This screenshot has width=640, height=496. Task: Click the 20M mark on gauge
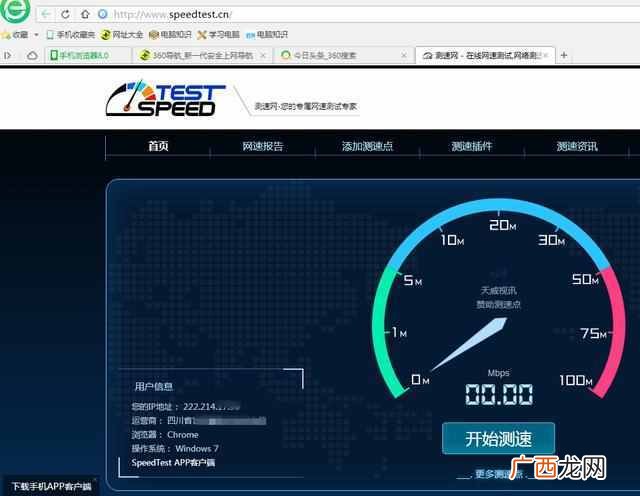click(x=502, y=225)
